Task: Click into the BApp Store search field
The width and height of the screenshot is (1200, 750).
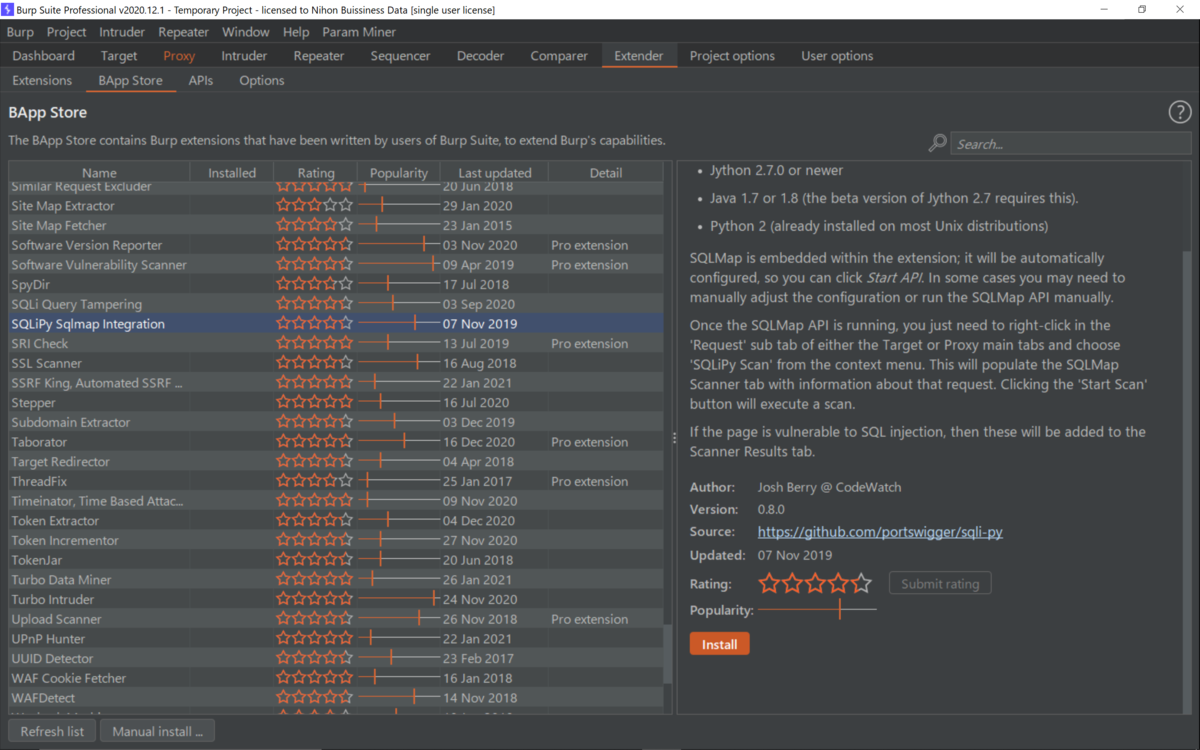Action: pyautogui.click(x=1070, y=144)
